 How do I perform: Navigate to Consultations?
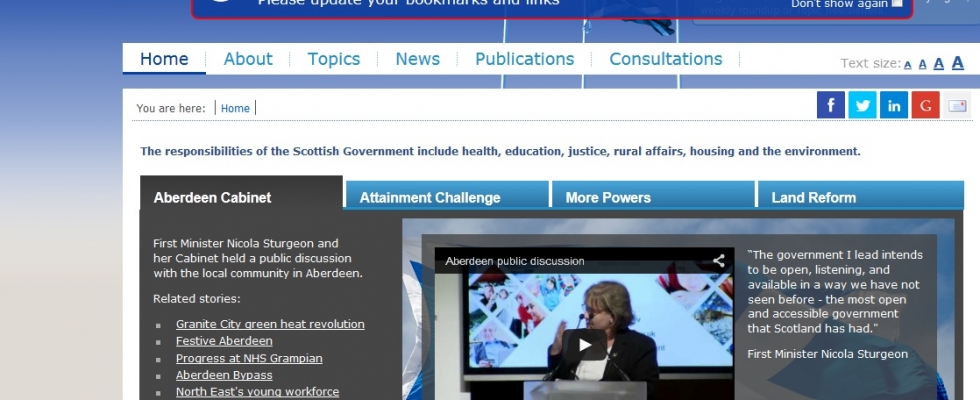point(666,59)
